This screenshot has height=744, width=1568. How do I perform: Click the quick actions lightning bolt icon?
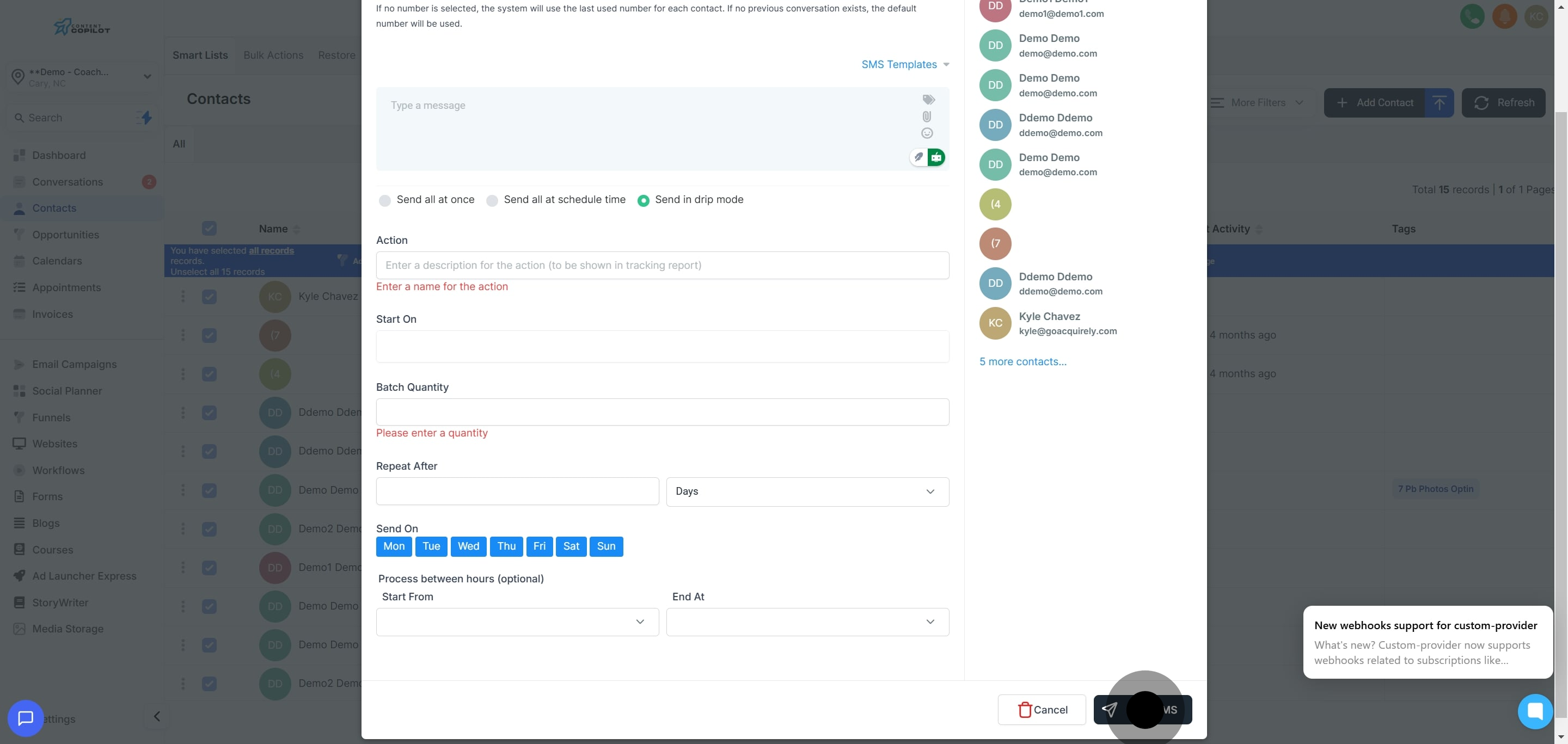coord(146,118)
